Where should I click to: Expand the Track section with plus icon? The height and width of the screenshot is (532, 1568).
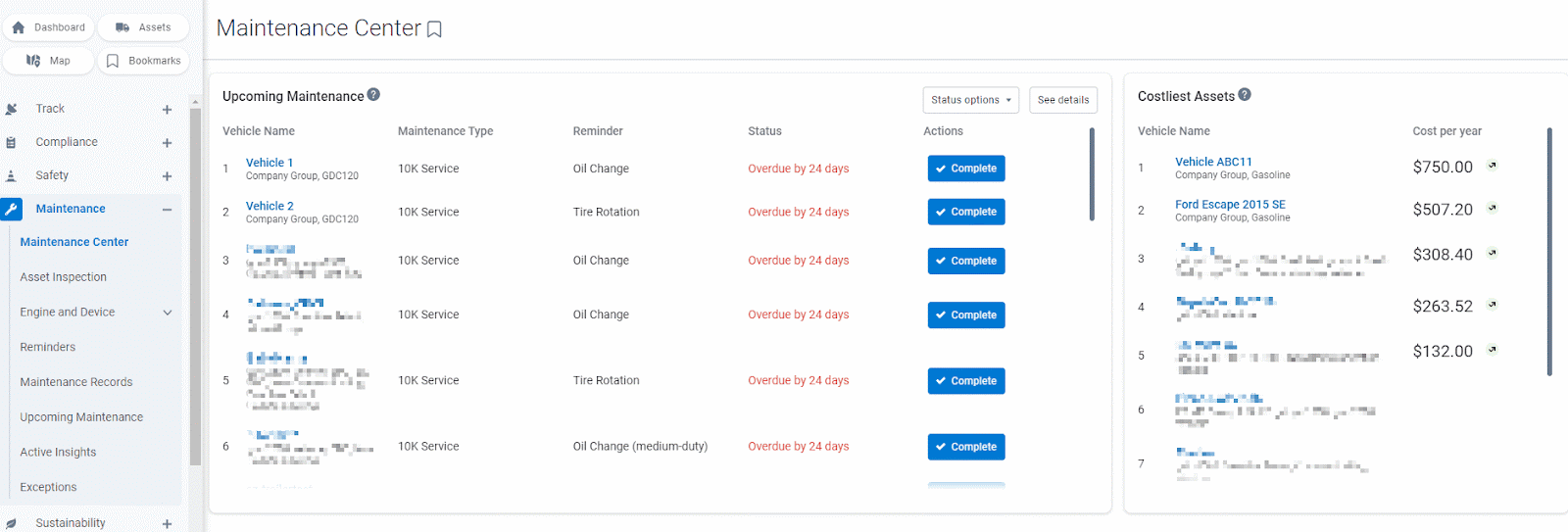tap(167, 110)
